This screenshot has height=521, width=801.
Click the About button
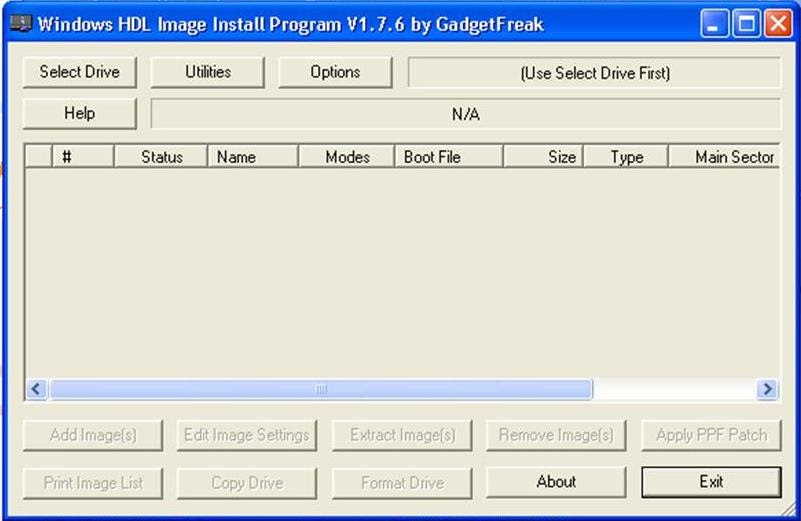tap(556, 482)
